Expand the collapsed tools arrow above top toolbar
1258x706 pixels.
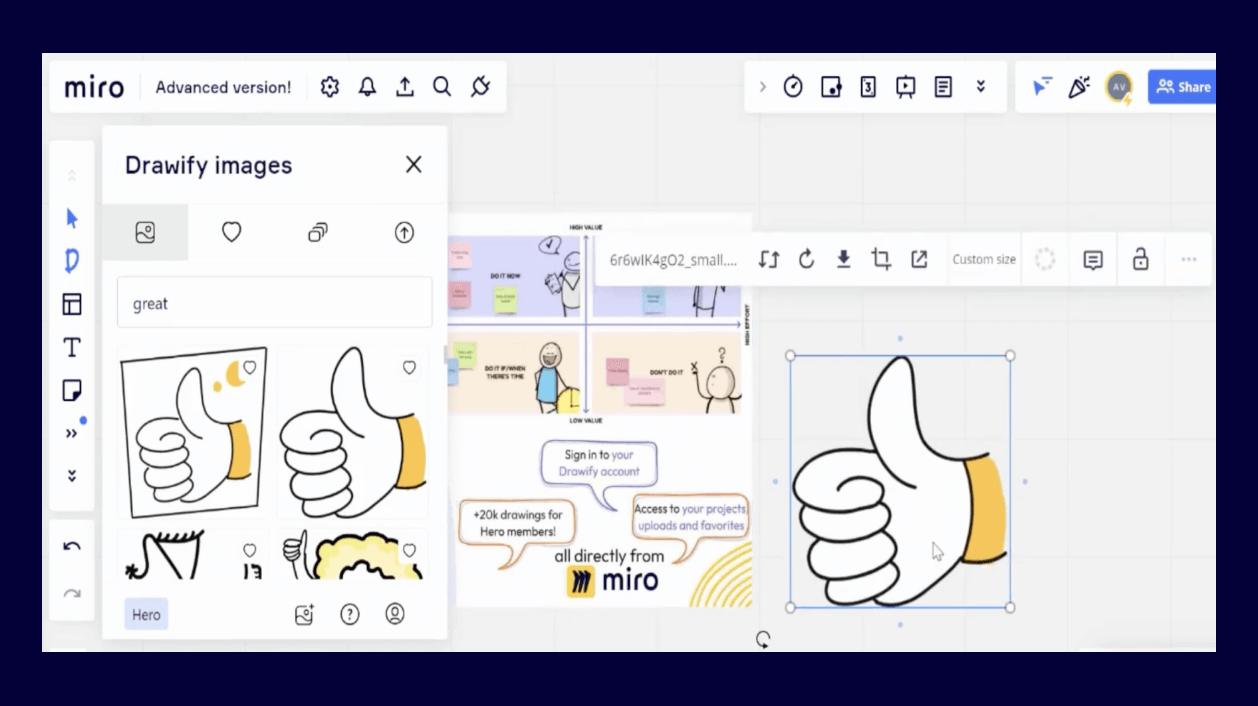764,87
